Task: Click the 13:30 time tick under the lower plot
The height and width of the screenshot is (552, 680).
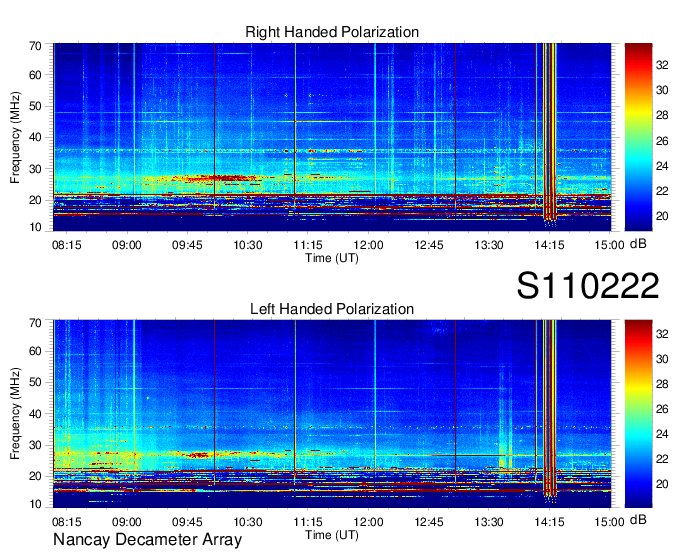Action: pos(489,522)
